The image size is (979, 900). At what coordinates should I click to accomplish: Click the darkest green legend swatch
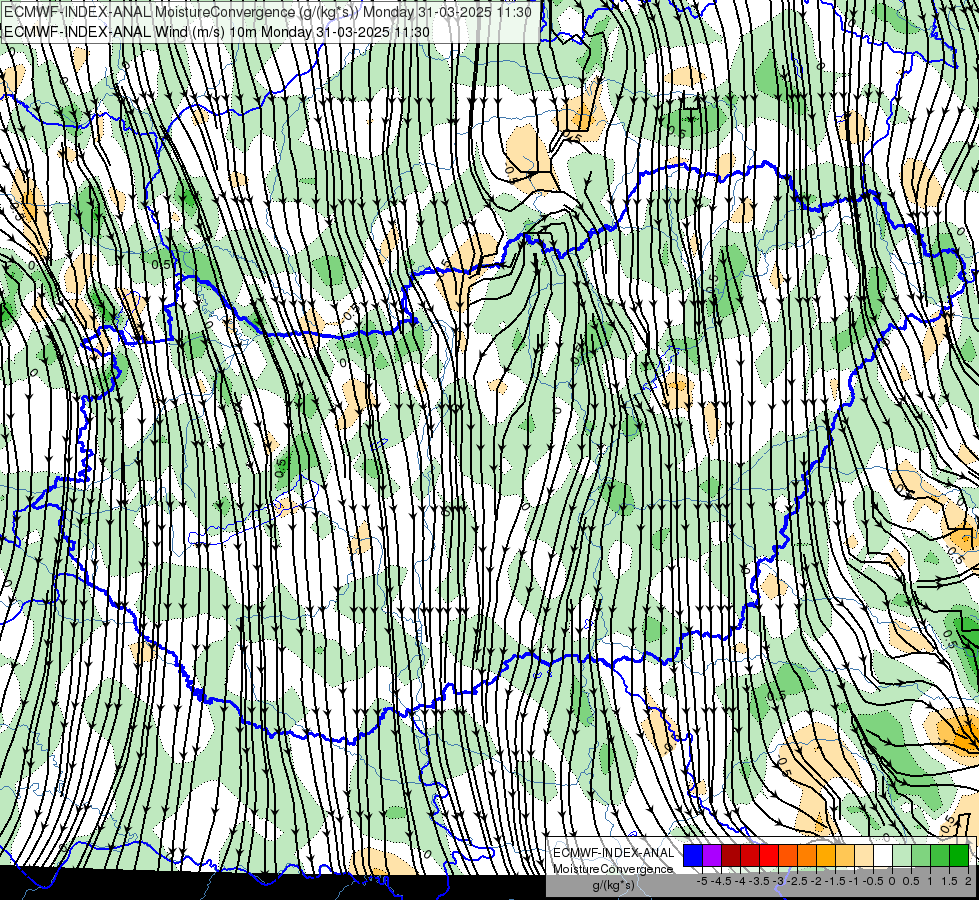pyautogui.click(x=959, y=855)
